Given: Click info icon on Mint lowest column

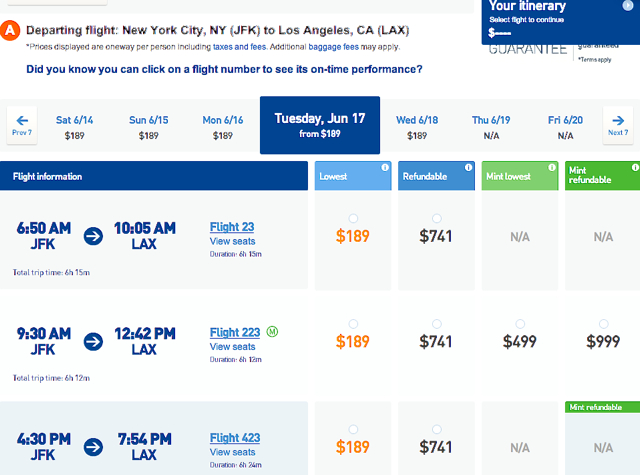Looking at the screenshot, I should [552, 167].
